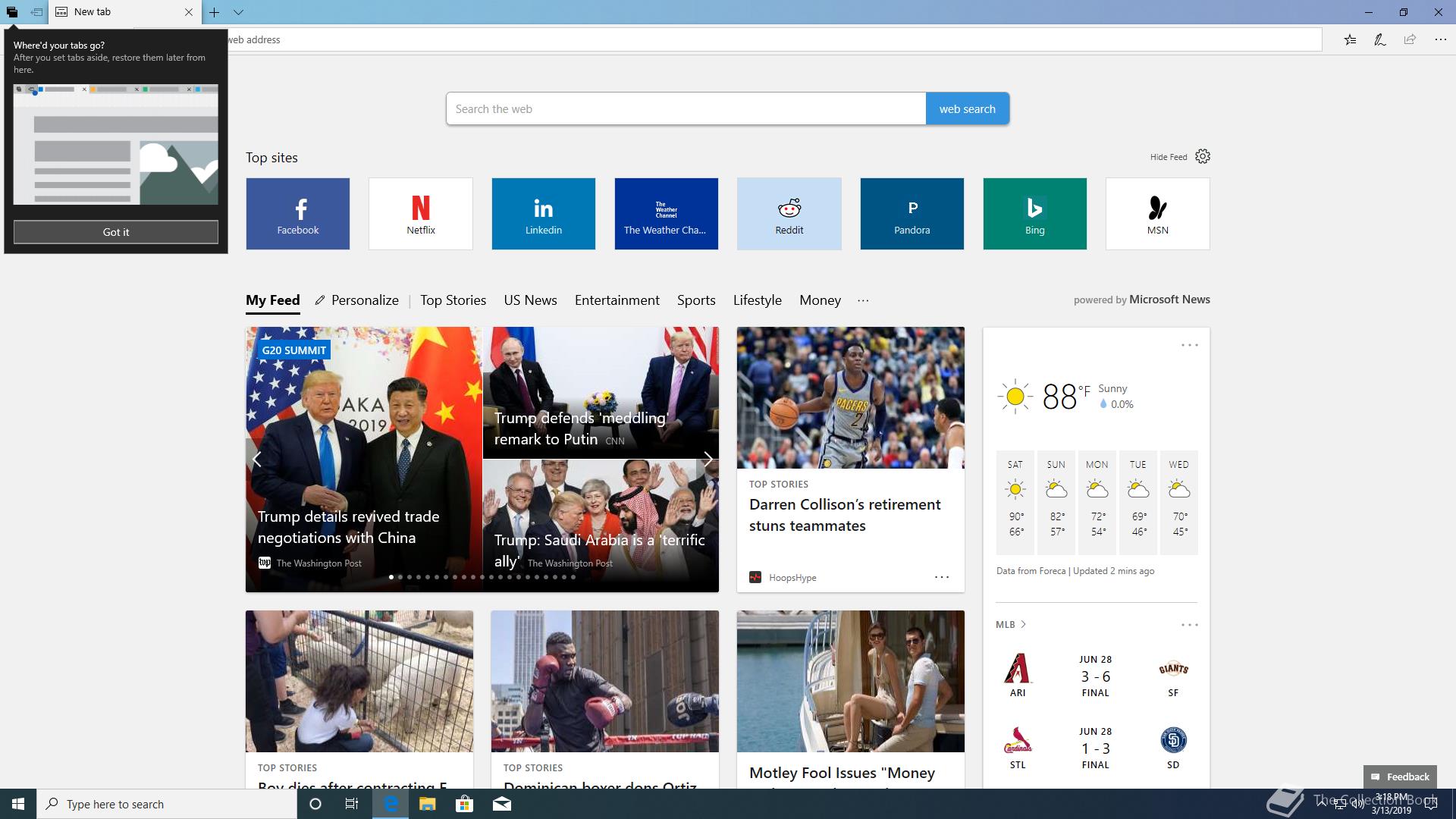Viewport: 1456px width, 819px height.
Task: Switch to US News tab
Action: pos(530,300)
